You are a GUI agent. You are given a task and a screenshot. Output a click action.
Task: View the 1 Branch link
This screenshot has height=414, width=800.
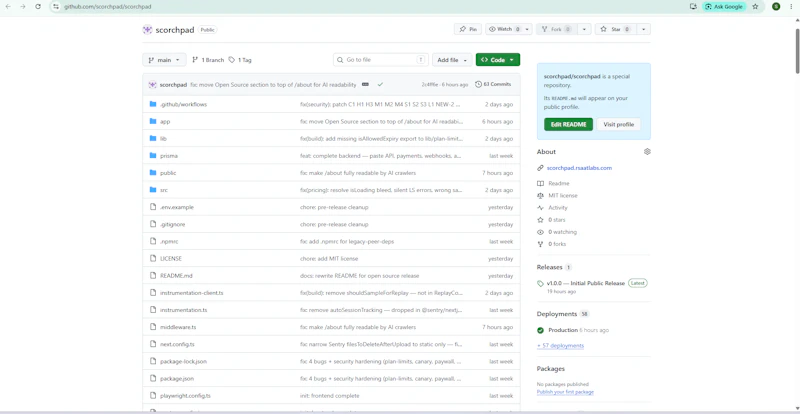click(208, 60)
